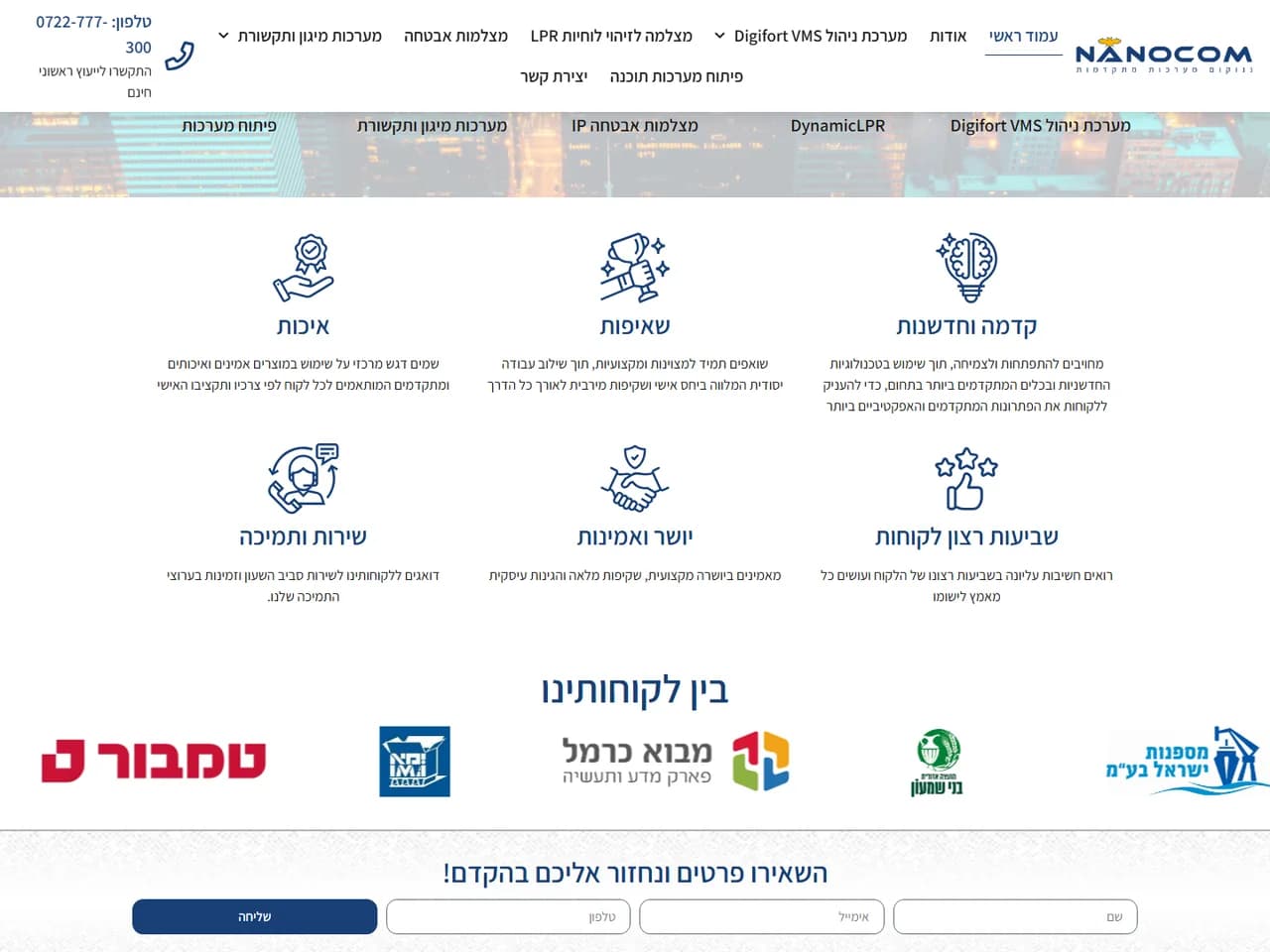Open the יצירת קשר menu item
Viewport: 1270px width, 952px height.
pyautogui.click(x=554, y=76)
